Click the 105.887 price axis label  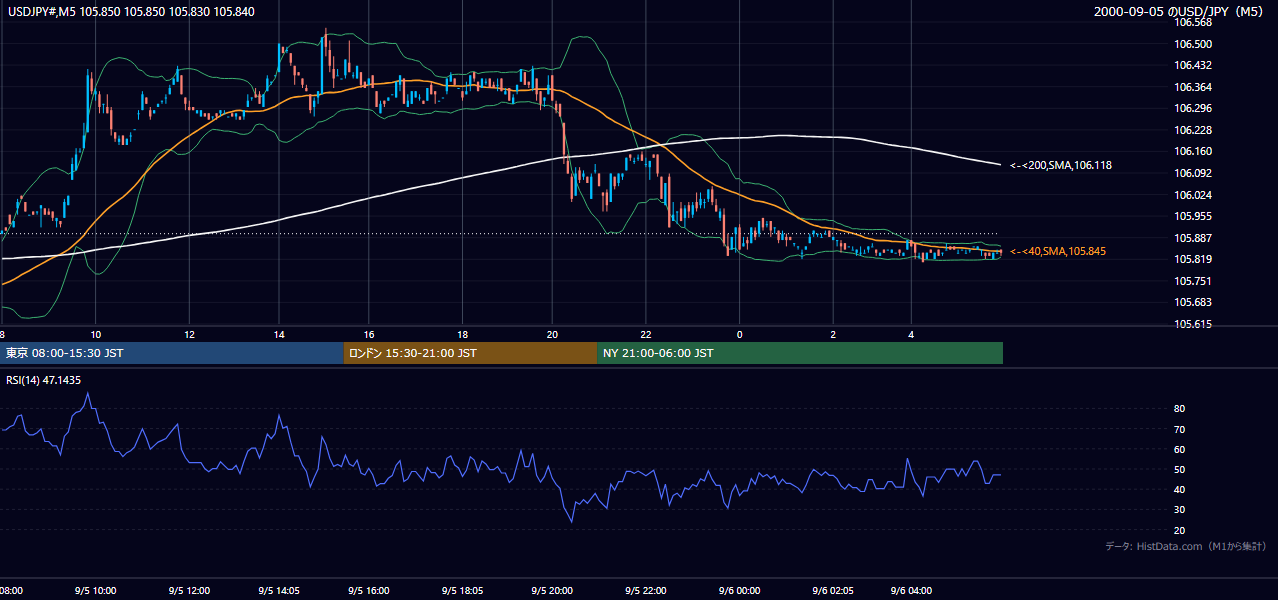[1193, 238]
